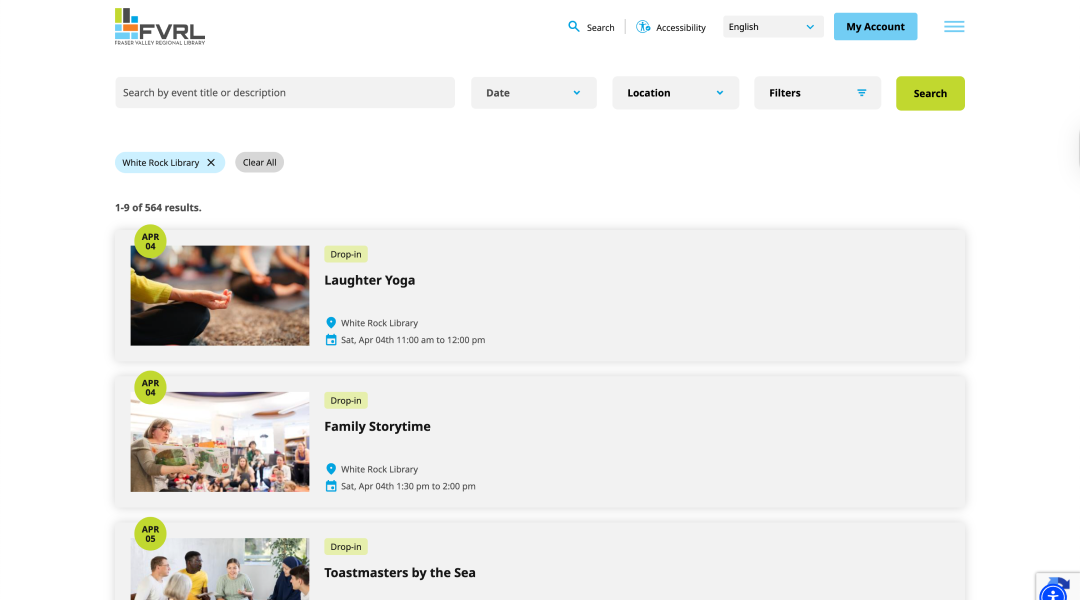Click the magnifying glass search icon
The height and width of the screenshot is (600, 1080).
[x=574, y=27]
